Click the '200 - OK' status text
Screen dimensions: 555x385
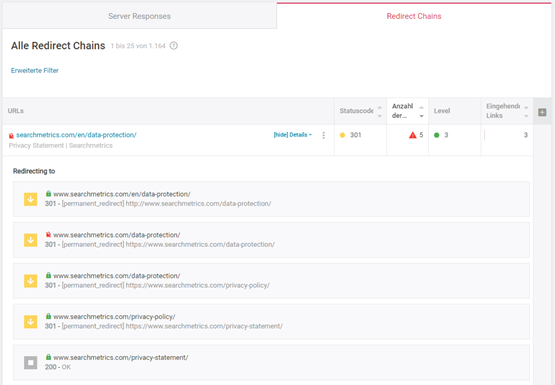[58, 367]
